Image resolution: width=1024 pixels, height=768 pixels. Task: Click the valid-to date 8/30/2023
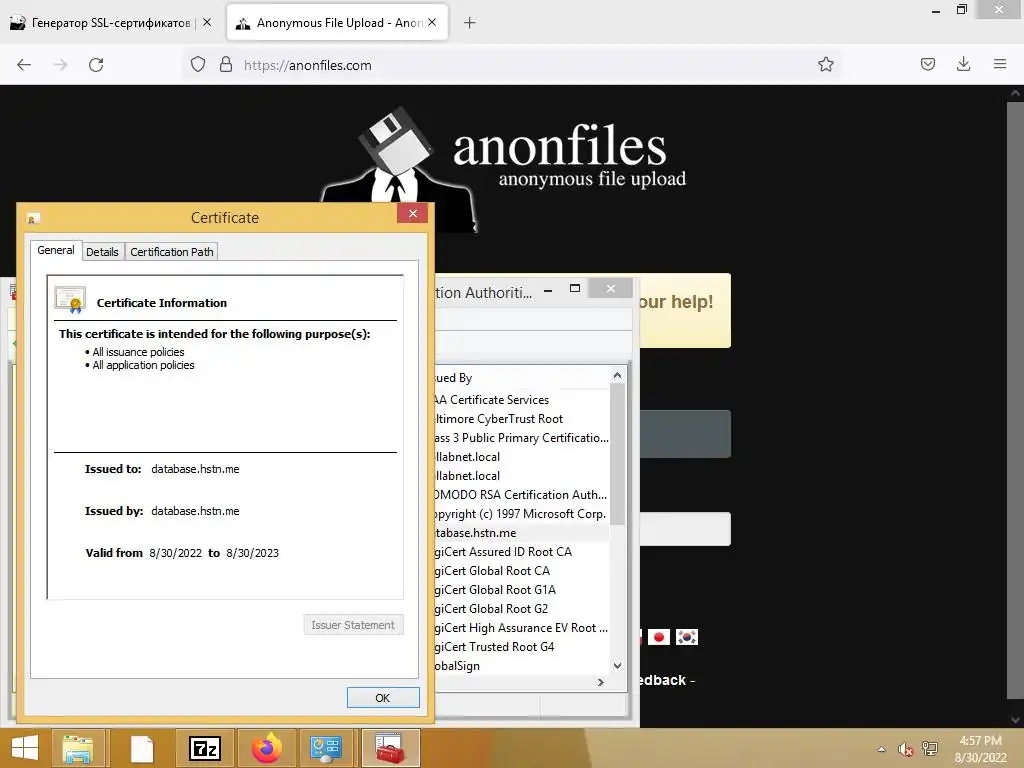[x=253, y=553]
